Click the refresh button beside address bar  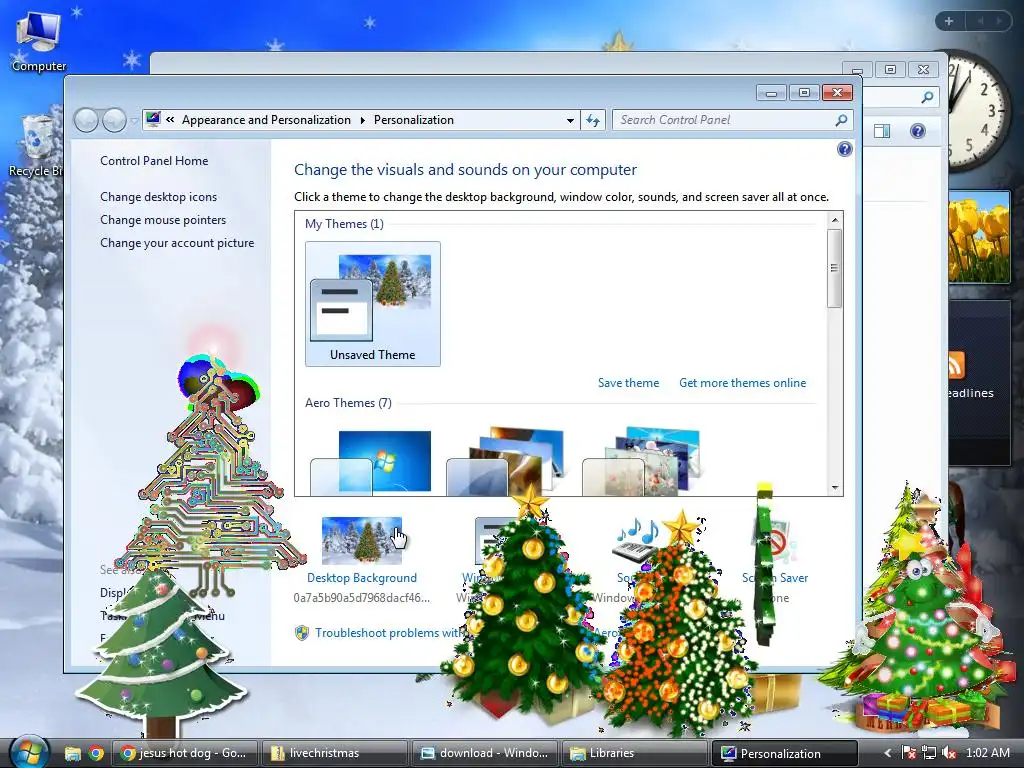[x=593, y=120]
